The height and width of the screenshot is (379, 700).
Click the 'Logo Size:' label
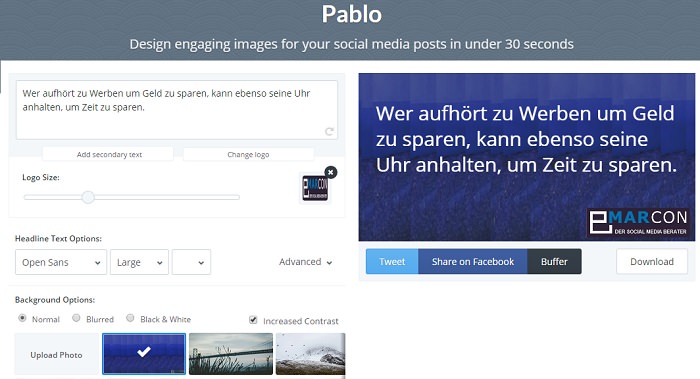coord(41,177)
